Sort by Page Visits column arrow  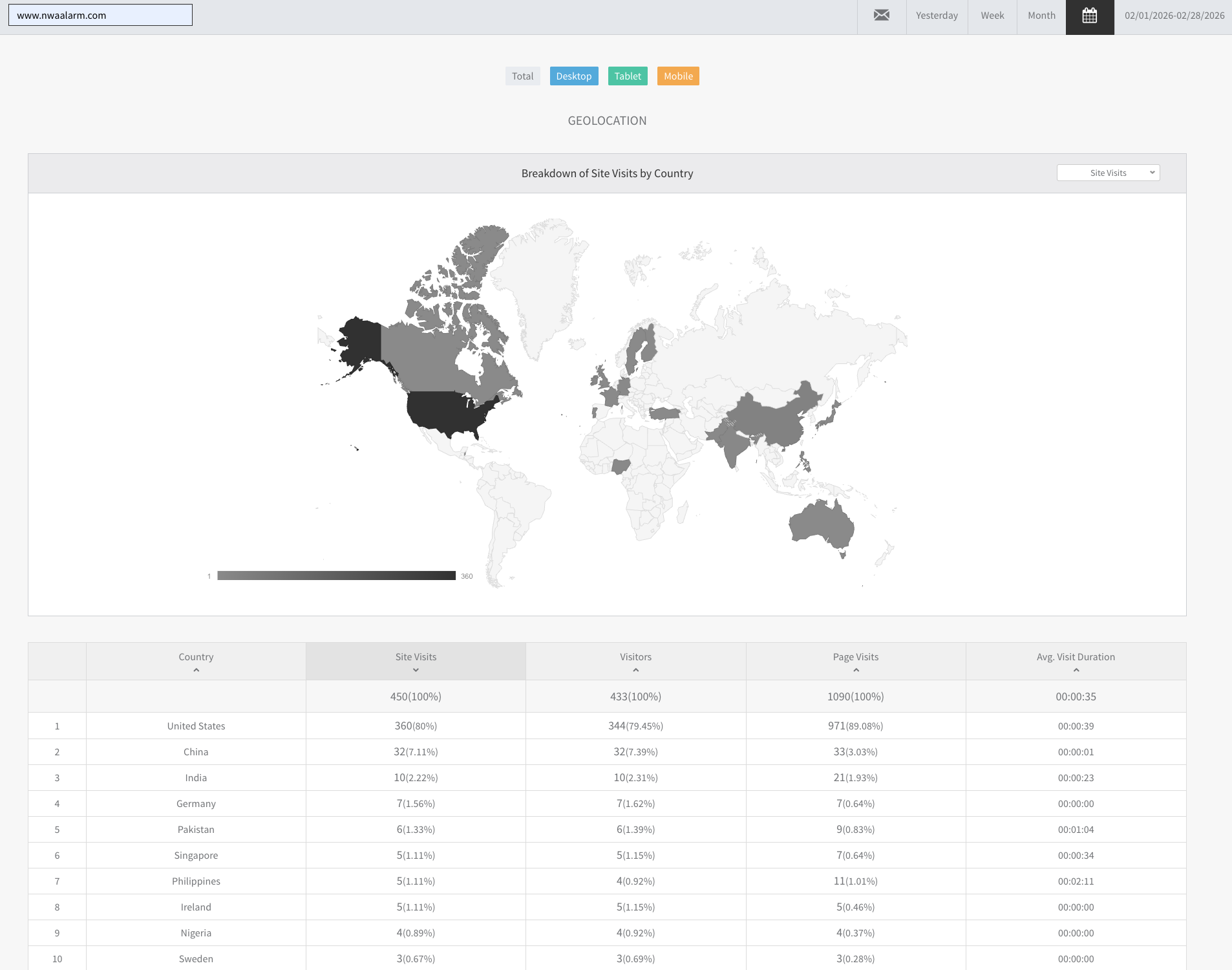(x=856, y=671)
